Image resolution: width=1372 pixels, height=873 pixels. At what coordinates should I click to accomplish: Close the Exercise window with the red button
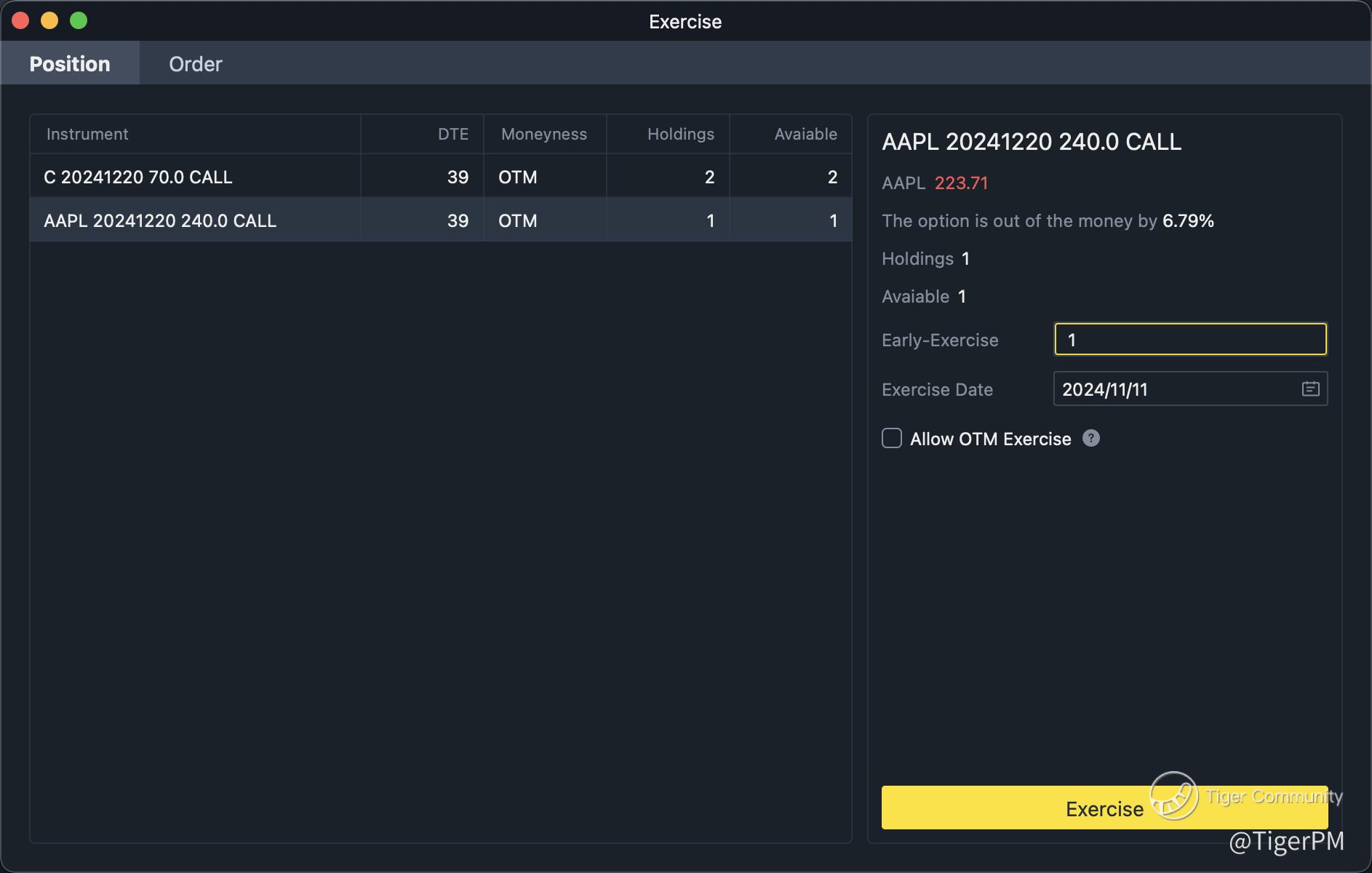pyautogui.click(x=20, y=20)
